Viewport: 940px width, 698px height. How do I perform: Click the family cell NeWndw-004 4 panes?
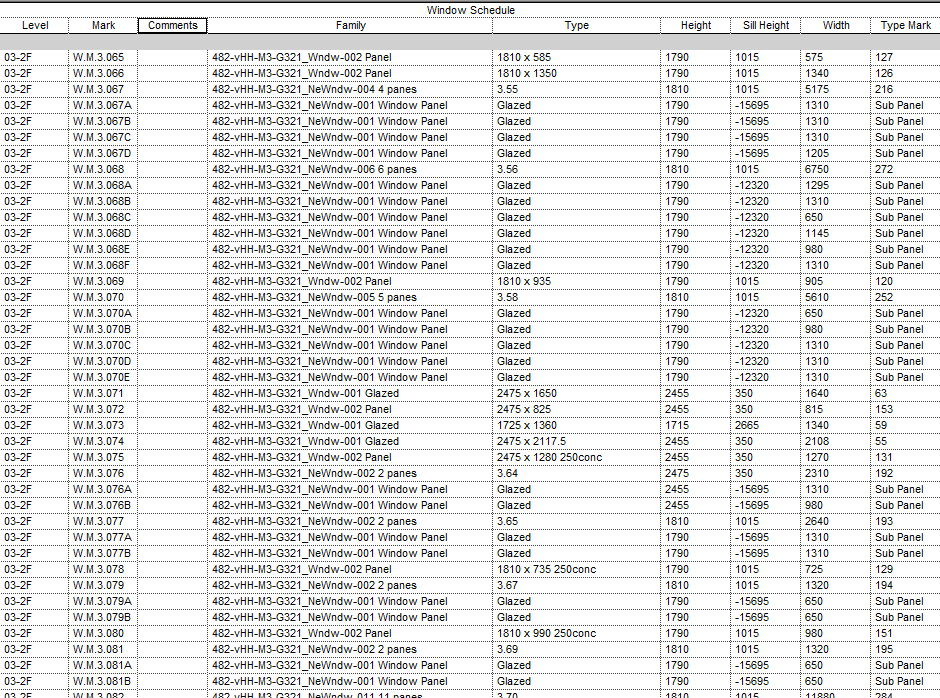pyautogui.click(x=350, y=89)
